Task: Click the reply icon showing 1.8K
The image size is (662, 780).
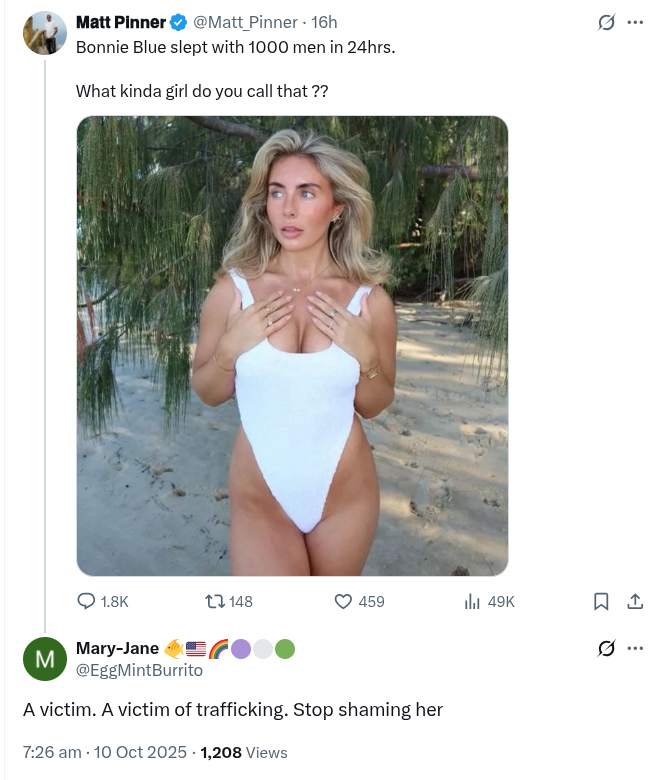Action: point(88,601)
